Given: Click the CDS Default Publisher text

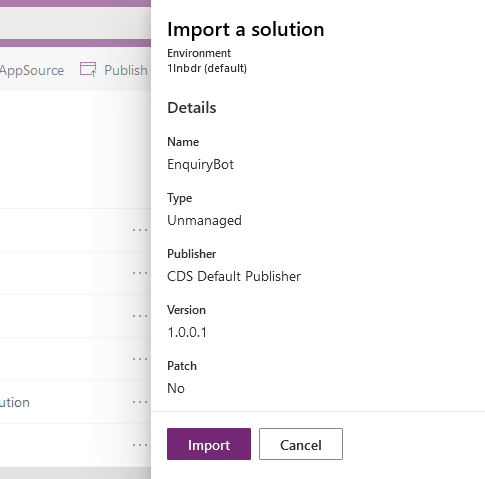Looking at the screenshot, I should pos(234,276).
